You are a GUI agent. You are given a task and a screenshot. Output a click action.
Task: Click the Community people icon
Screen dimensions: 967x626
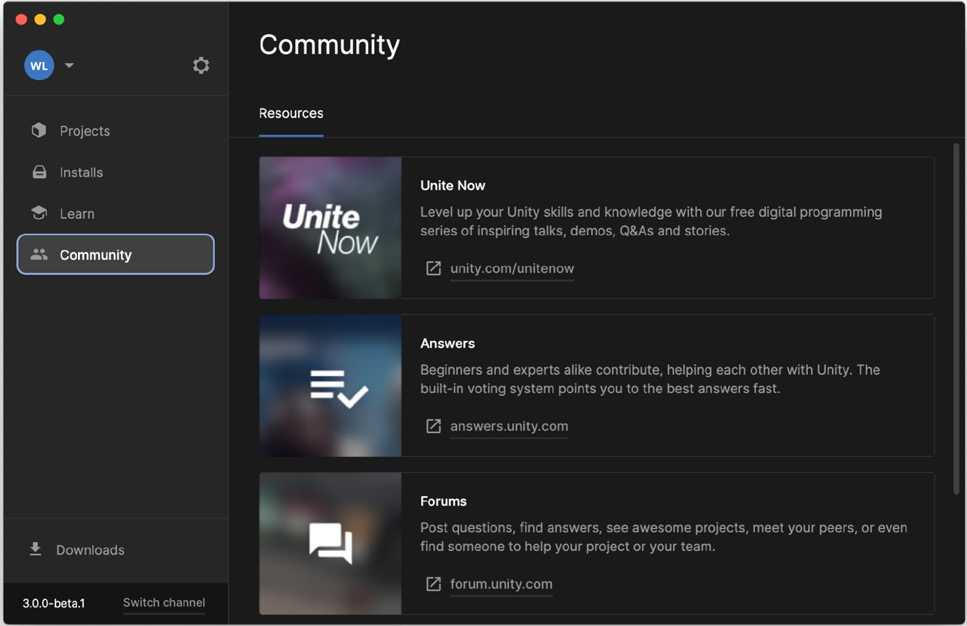coord(39,254)
